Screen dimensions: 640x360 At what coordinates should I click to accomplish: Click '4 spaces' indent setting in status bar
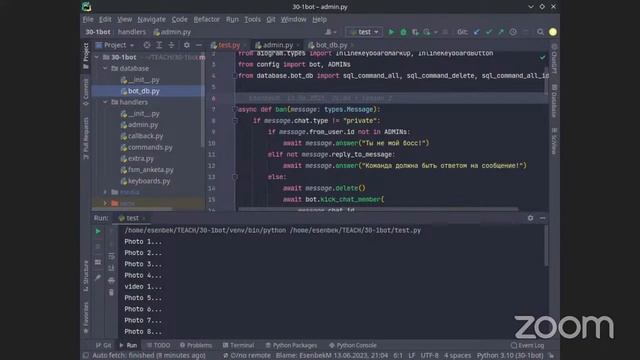tap(457, 356)
